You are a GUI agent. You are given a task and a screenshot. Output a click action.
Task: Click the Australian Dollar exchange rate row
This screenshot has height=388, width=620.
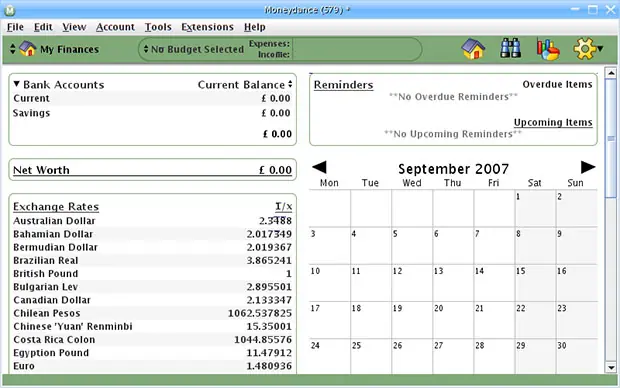[152, 221]
